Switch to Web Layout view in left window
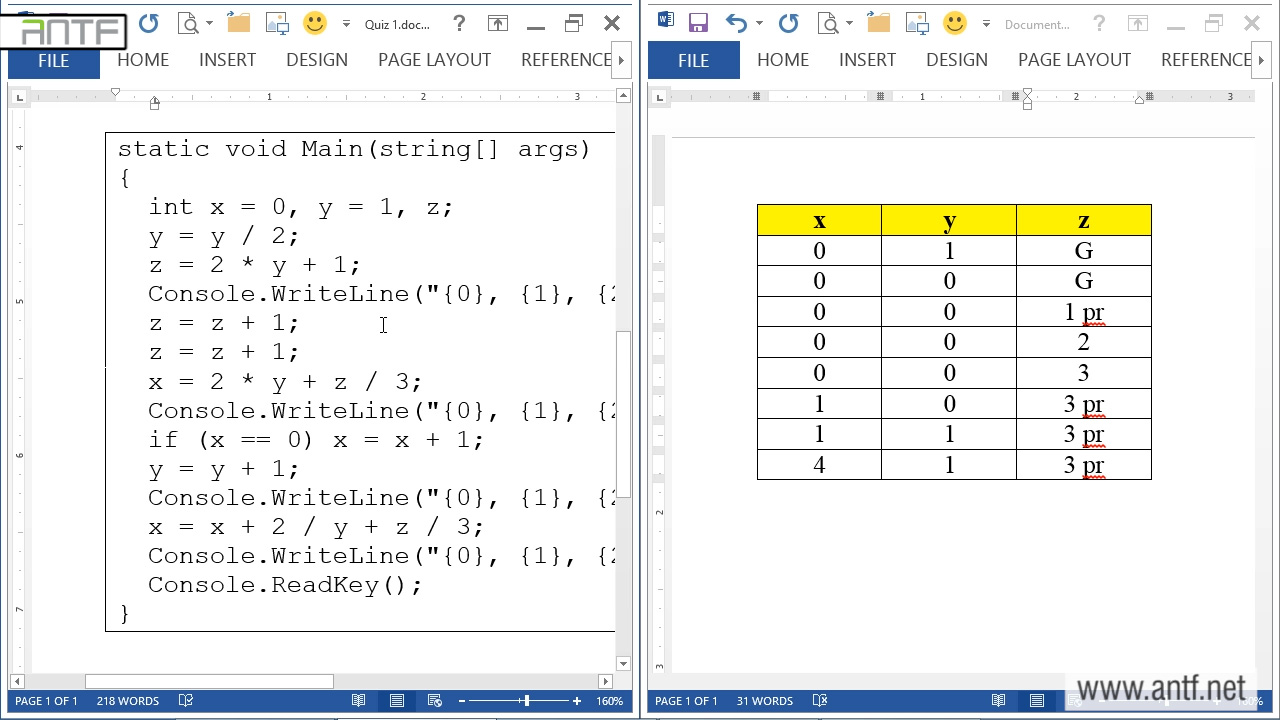Image resolution: width=1280 pixels, height=720 pixels. (435, 701)
